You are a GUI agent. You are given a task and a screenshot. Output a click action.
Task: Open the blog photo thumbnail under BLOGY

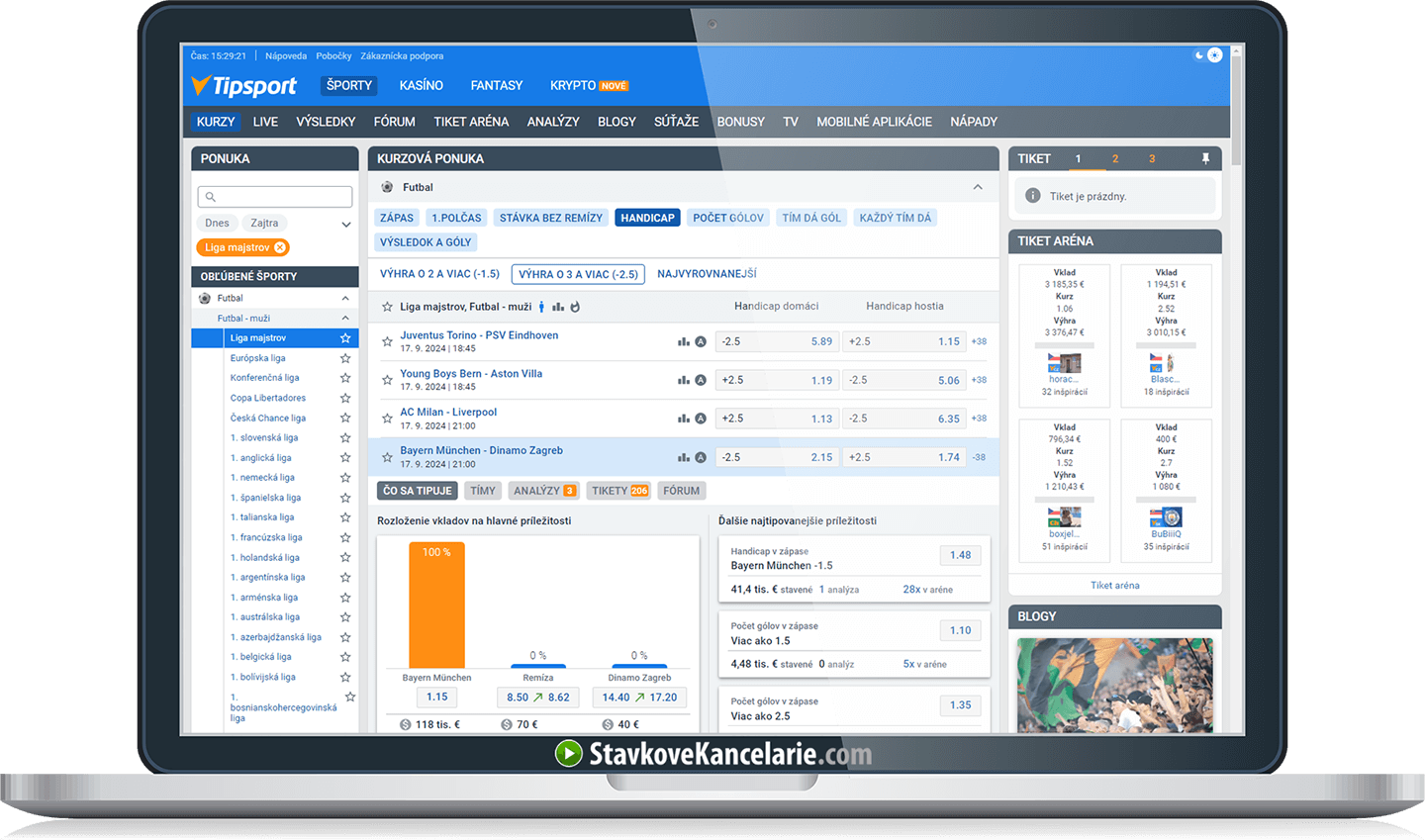[x=1114, y=685]
